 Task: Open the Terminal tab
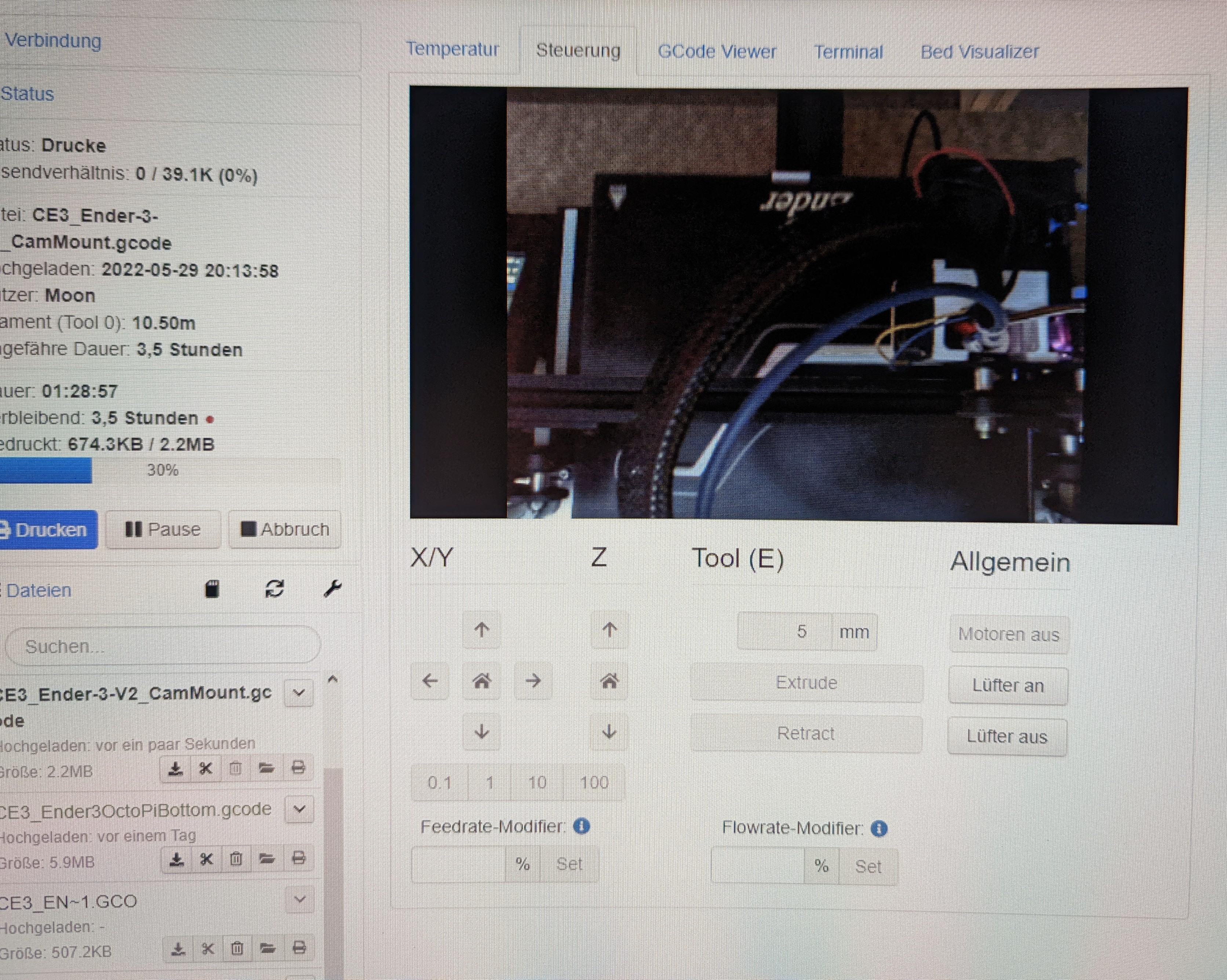point(849,52)
